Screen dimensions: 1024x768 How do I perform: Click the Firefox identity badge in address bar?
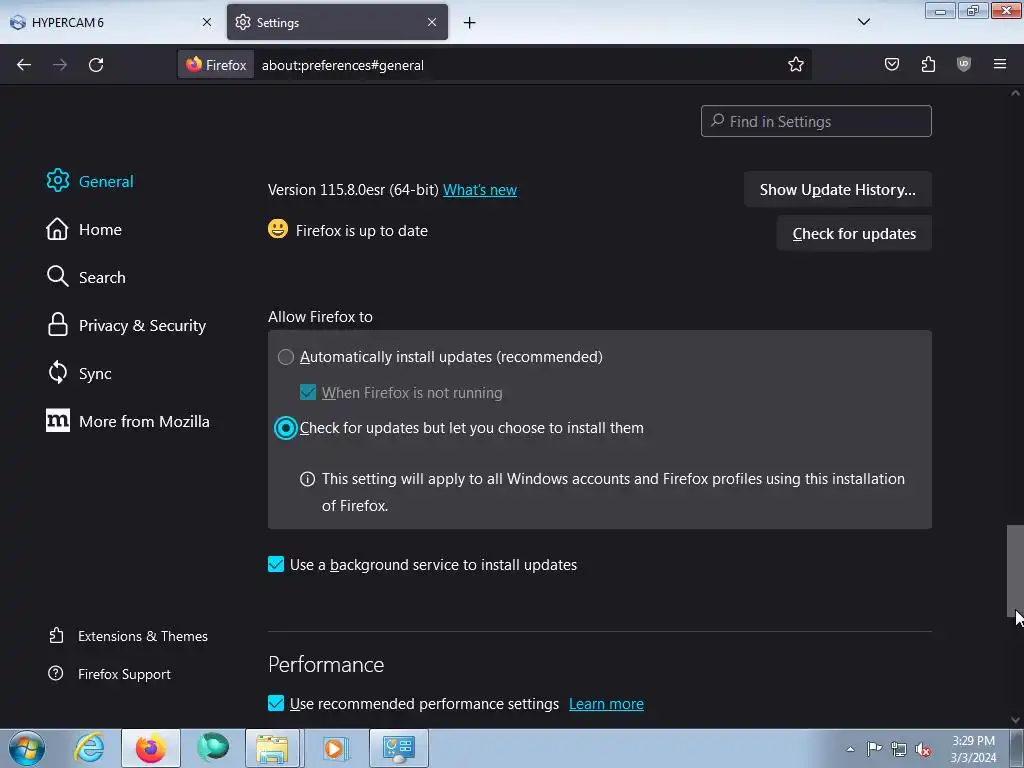[216, 65]
